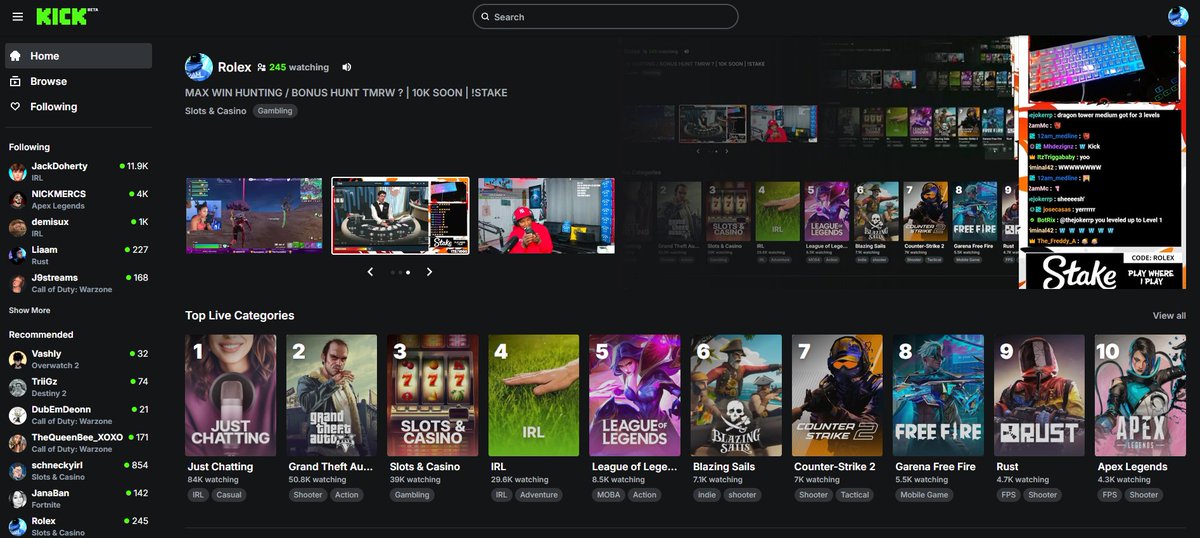Open Vashly recommended channel
Screen dimensions: 1200x538
coord(78,360)
